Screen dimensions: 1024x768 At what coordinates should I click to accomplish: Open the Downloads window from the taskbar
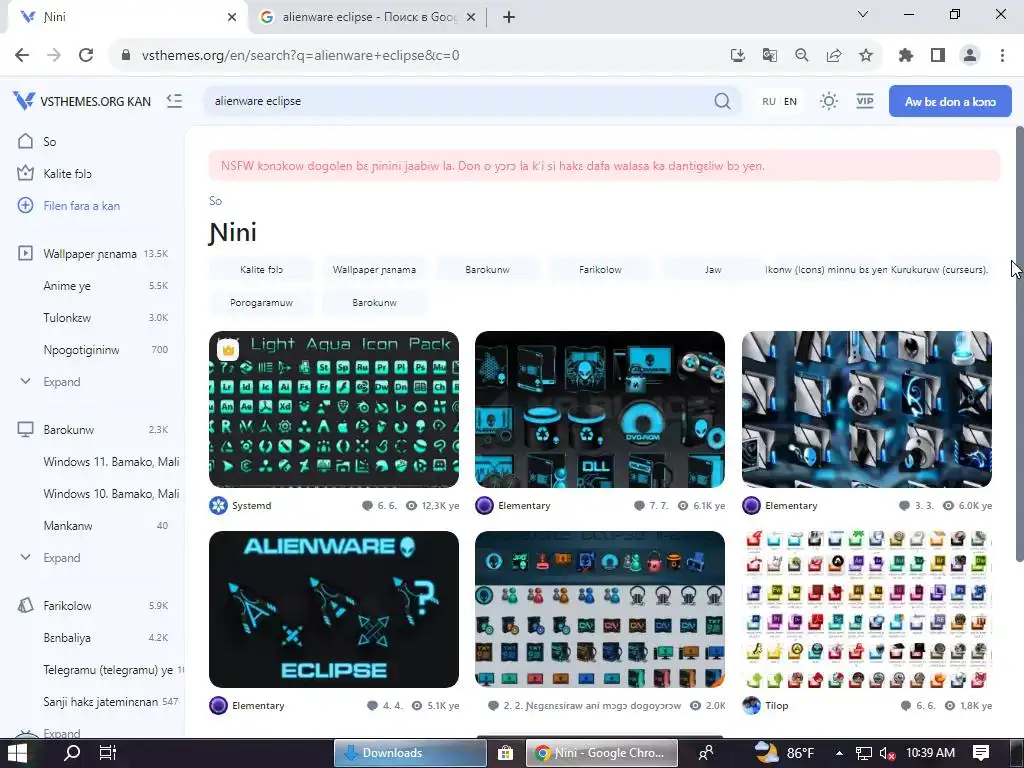click(410, 753)
